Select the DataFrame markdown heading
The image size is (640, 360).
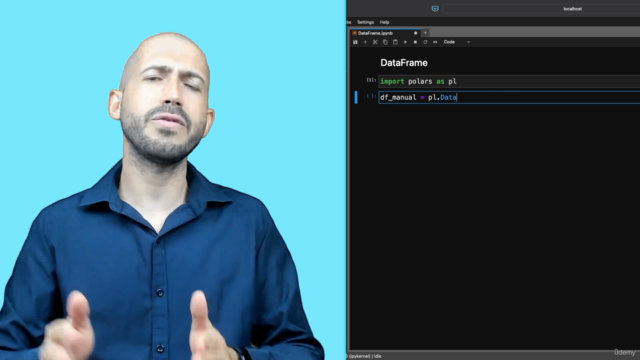point(404,63)
